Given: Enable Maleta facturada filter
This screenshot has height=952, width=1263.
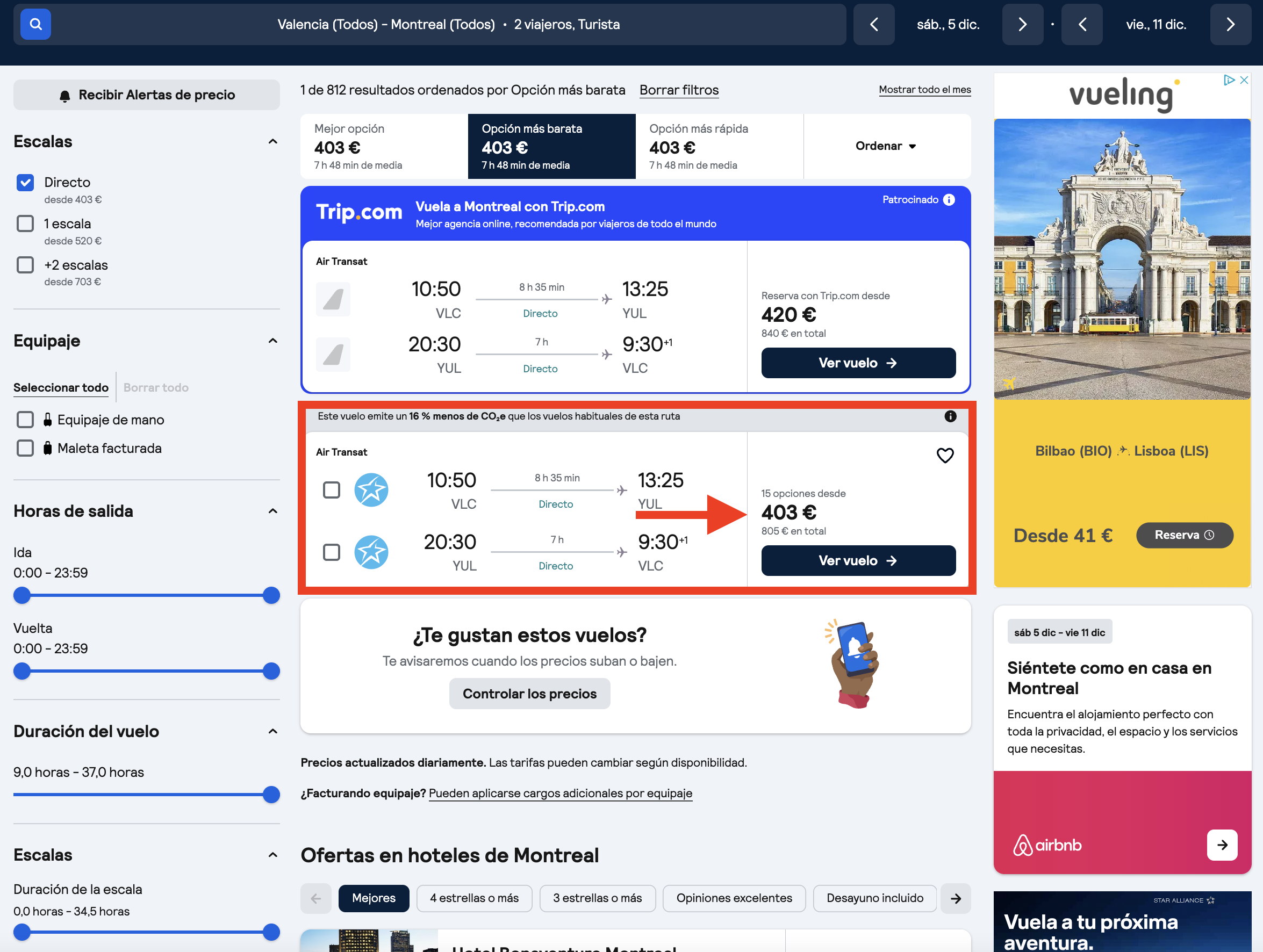Looking at the screenshot, I should tap(25, 448).
